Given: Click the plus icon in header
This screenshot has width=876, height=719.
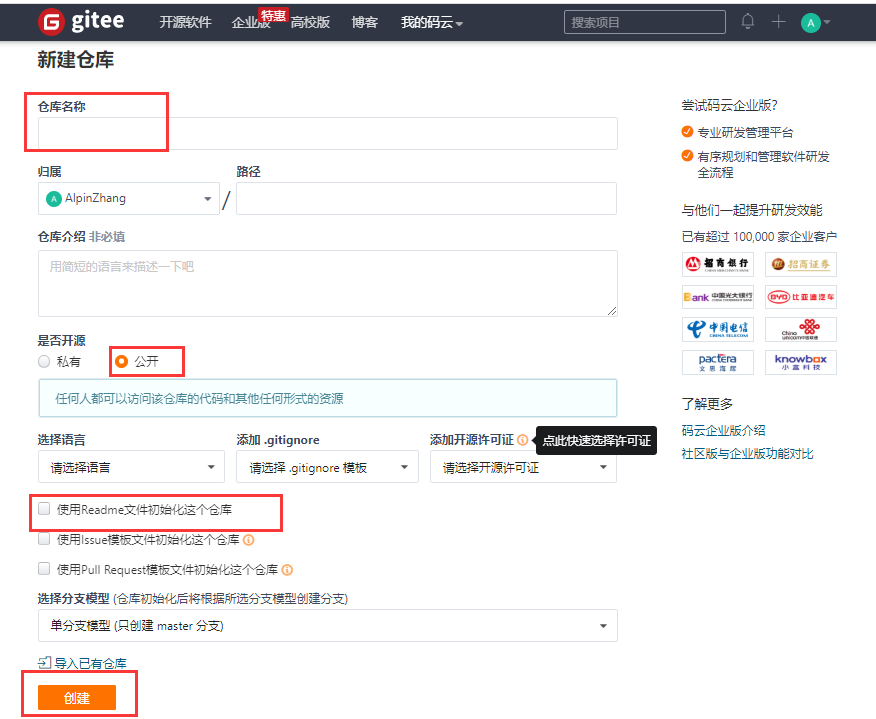Looking at the screenshot, I should click(x=778, y=22).
